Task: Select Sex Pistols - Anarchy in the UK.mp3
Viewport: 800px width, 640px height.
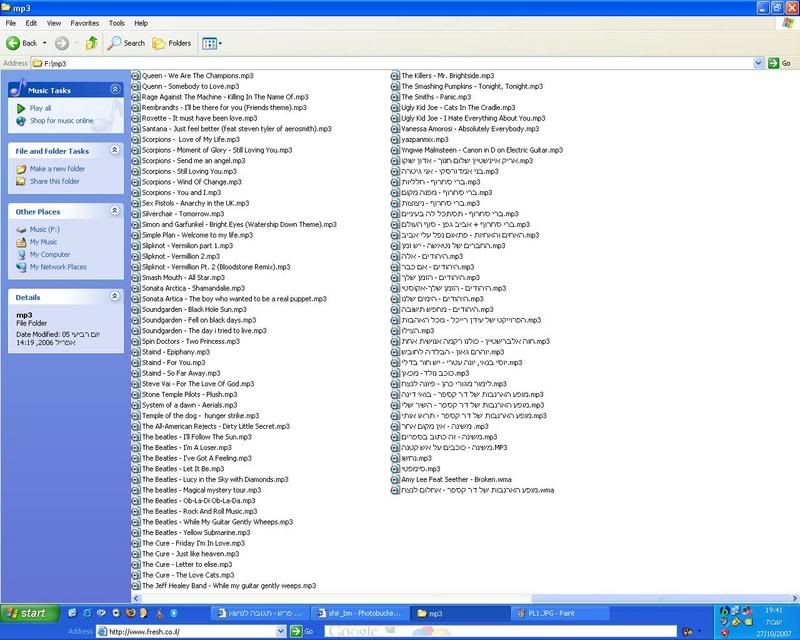Action: 195,203
